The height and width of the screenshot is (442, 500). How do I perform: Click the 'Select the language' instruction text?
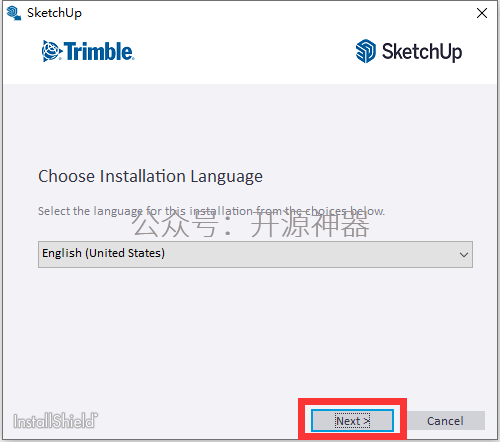click(x=211, y=211)
